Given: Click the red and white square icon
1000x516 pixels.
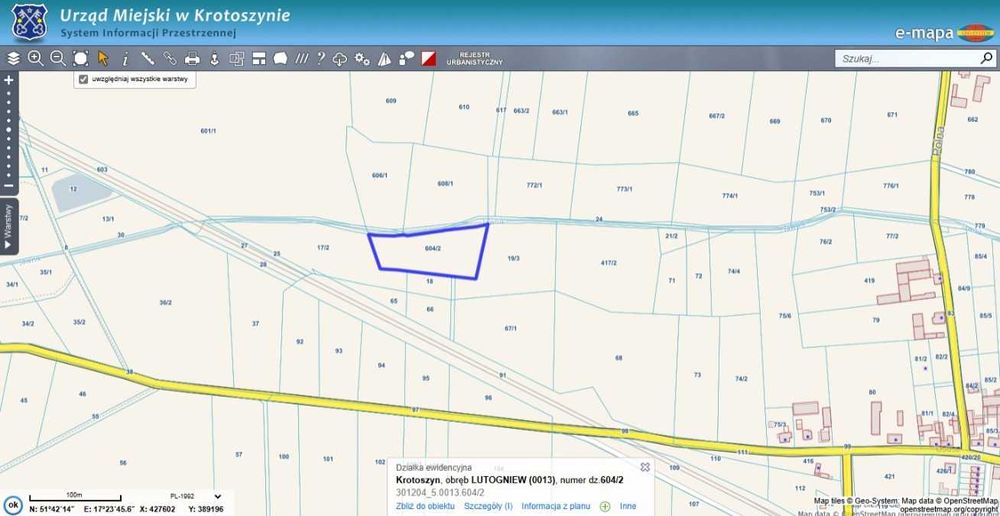Looking at the screenshot, I should [x=428, y=59].
